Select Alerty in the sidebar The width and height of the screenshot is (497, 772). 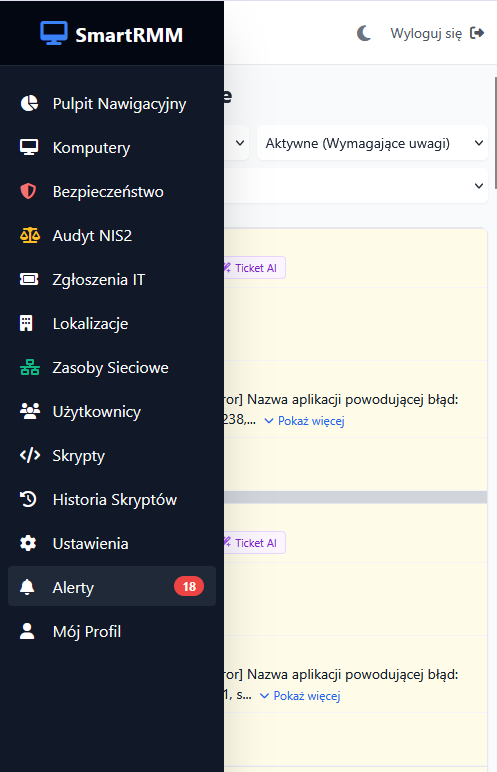112,586
